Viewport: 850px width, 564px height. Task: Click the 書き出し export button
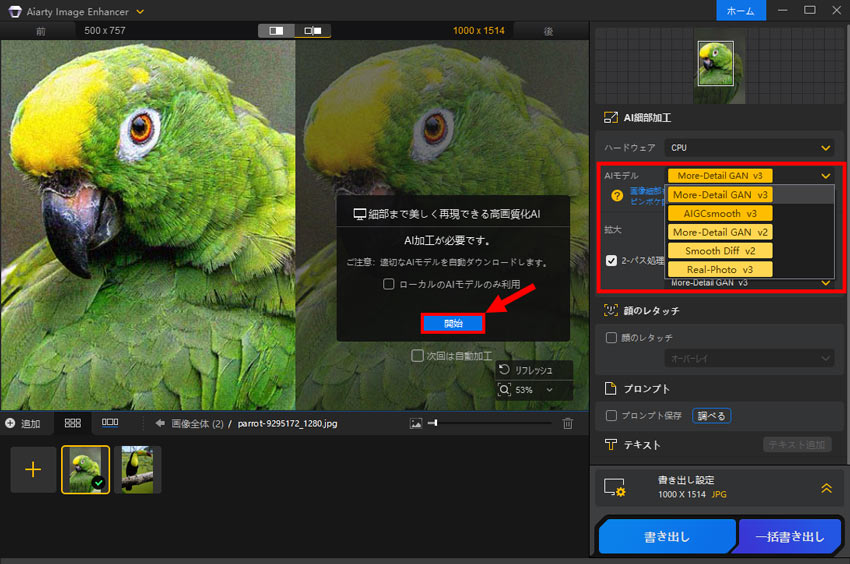(667, 536)
